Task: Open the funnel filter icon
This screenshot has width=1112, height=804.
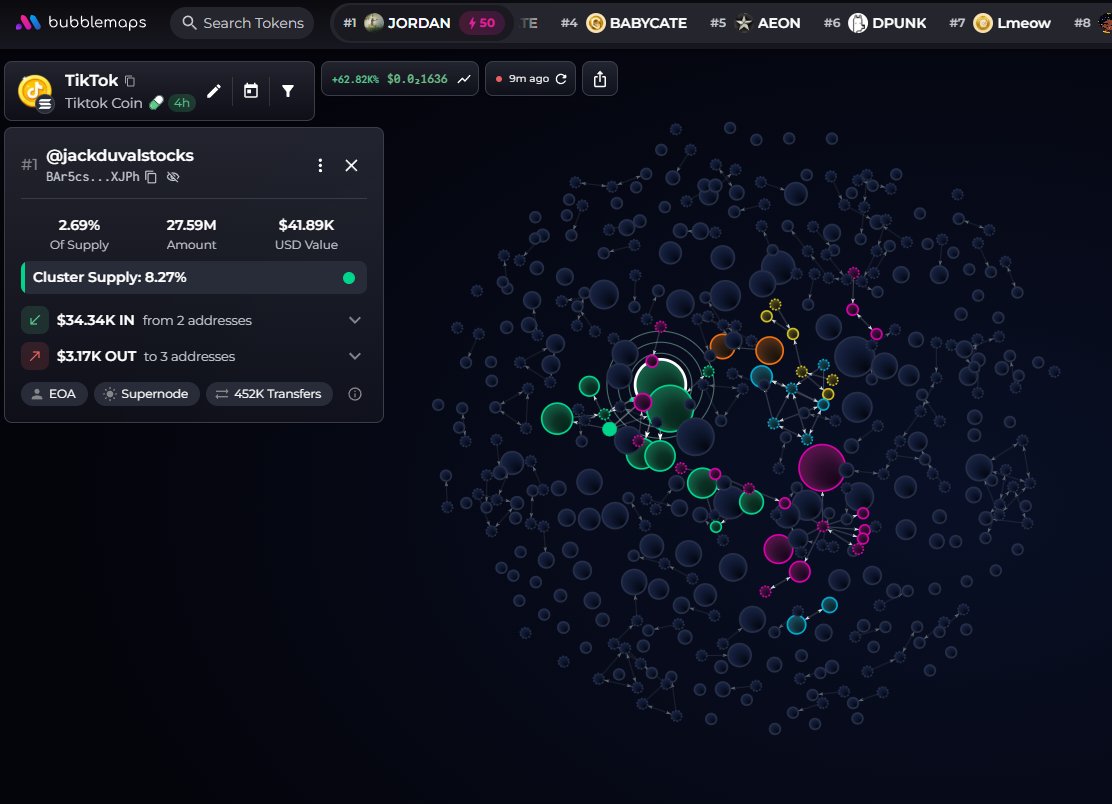Action: point(288,91)
